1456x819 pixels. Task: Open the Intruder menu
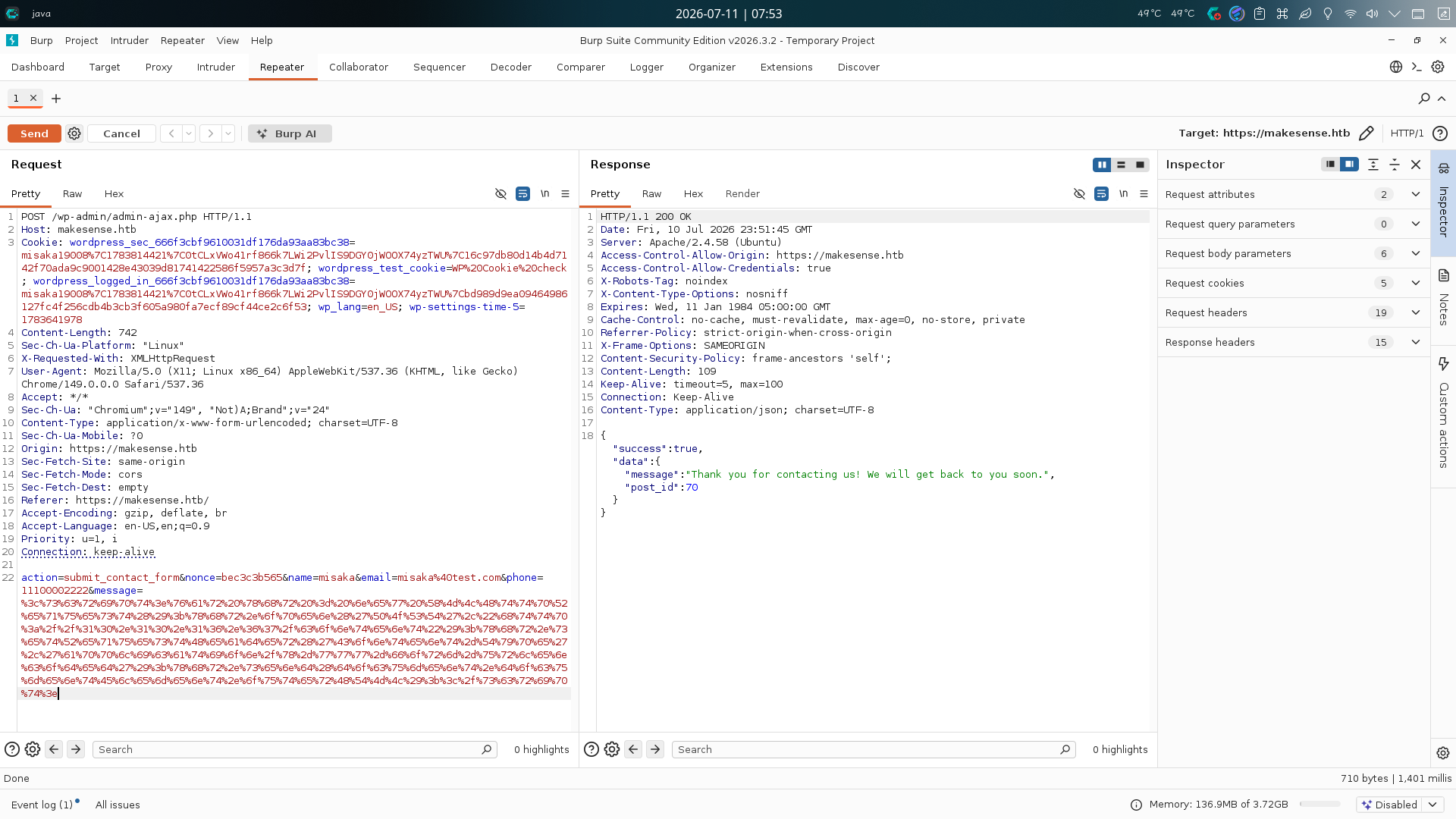[x=130, y=40]
